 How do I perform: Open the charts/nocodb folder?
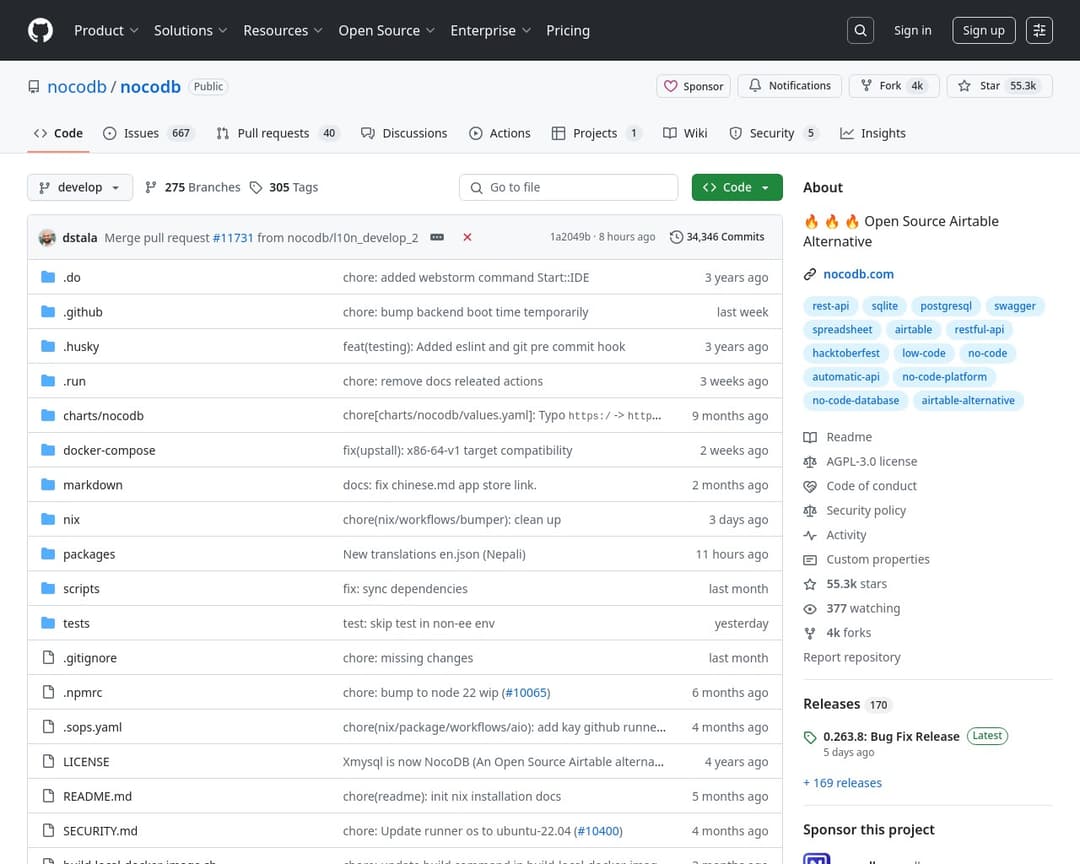pos(103,416)
